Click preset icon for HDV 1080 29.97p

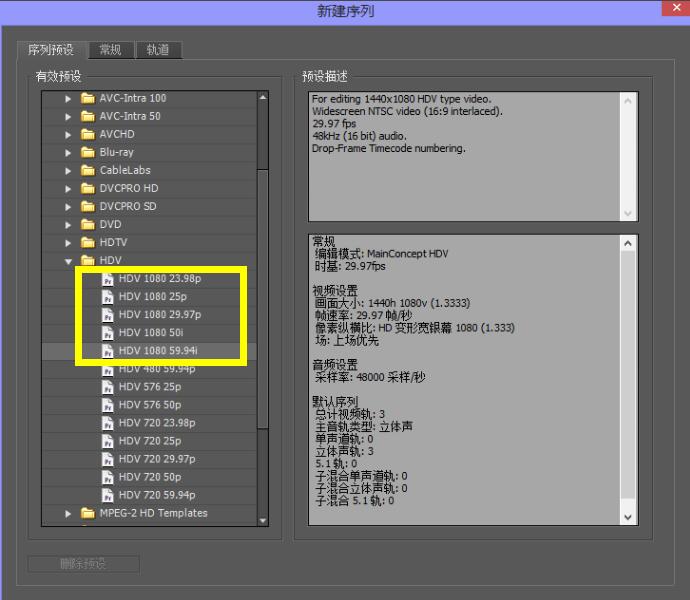tap(107, 316)
